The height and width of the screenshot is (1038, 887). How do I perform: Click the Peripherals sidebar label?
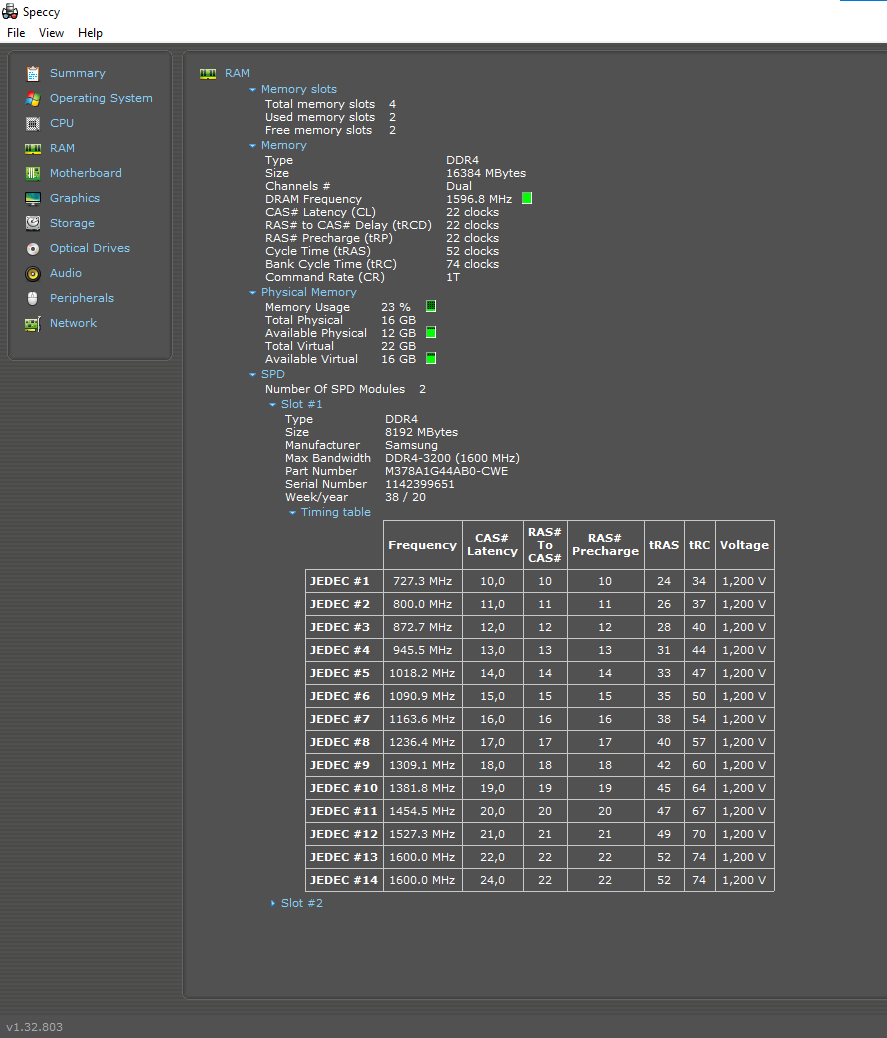click(81, 298)
